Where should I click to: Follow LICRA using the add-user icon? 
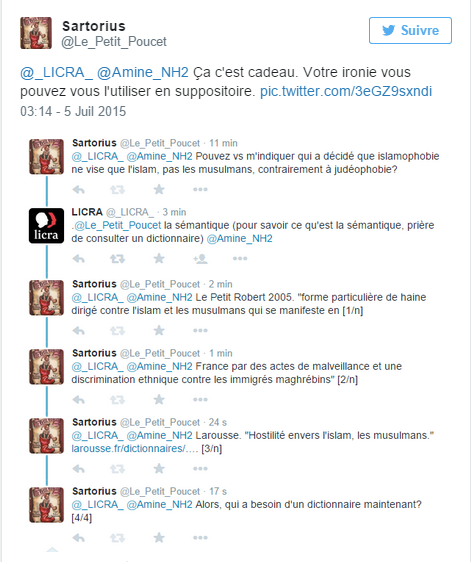click(x=200, y=258)
